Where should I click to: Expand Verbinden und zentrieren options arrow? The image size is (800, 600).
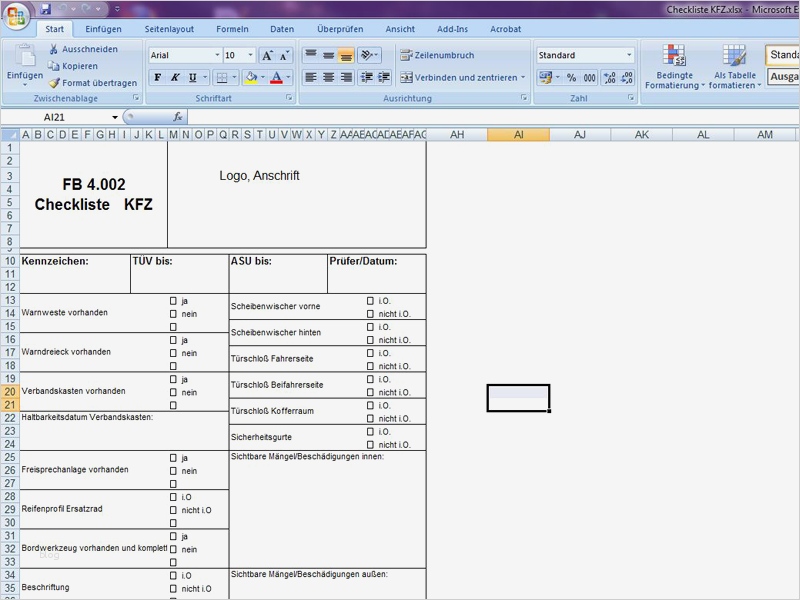(523, 78)
